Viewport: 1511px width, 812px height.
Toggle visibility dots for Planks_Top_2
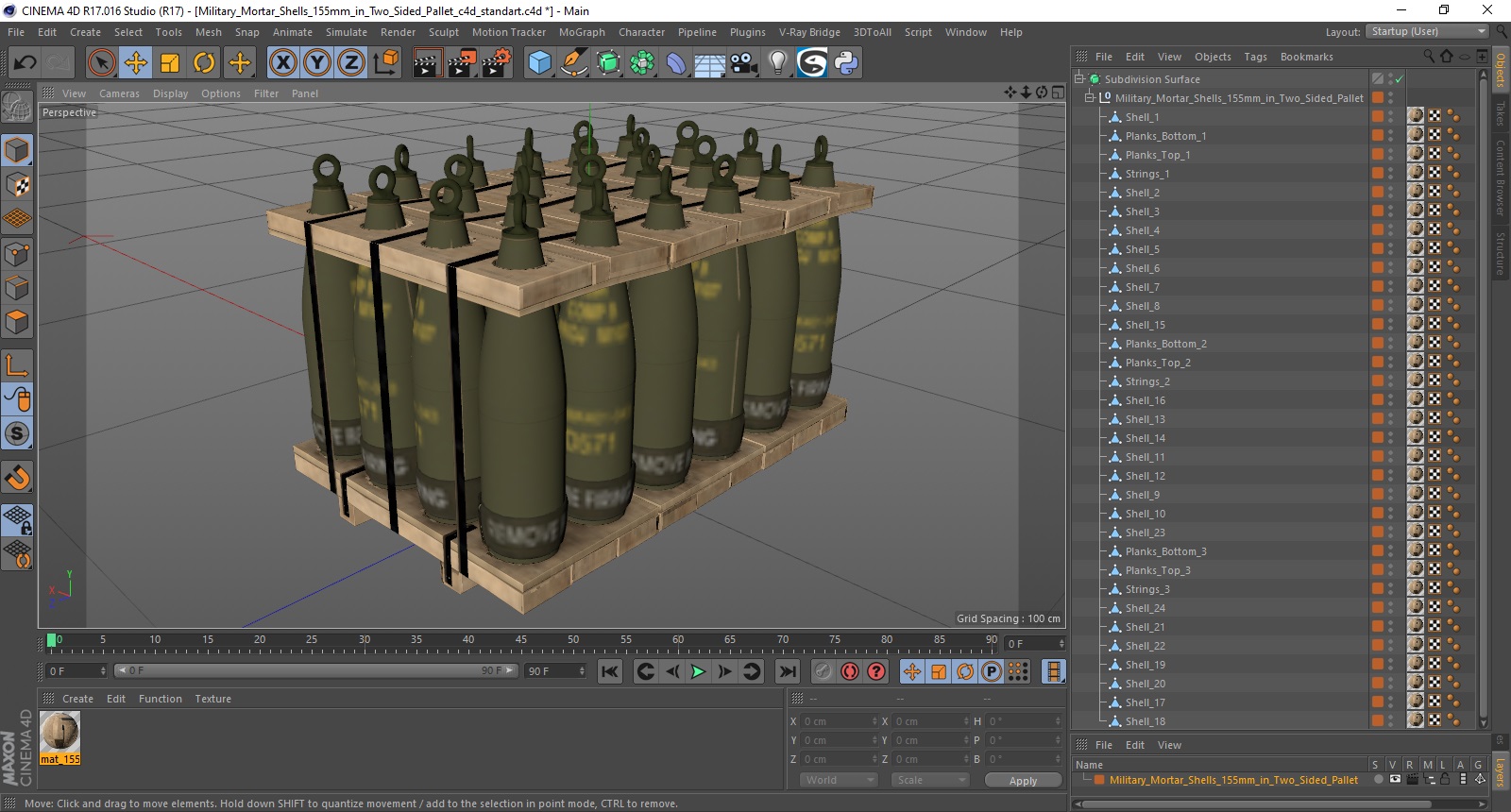click(x=1390, y=363)
